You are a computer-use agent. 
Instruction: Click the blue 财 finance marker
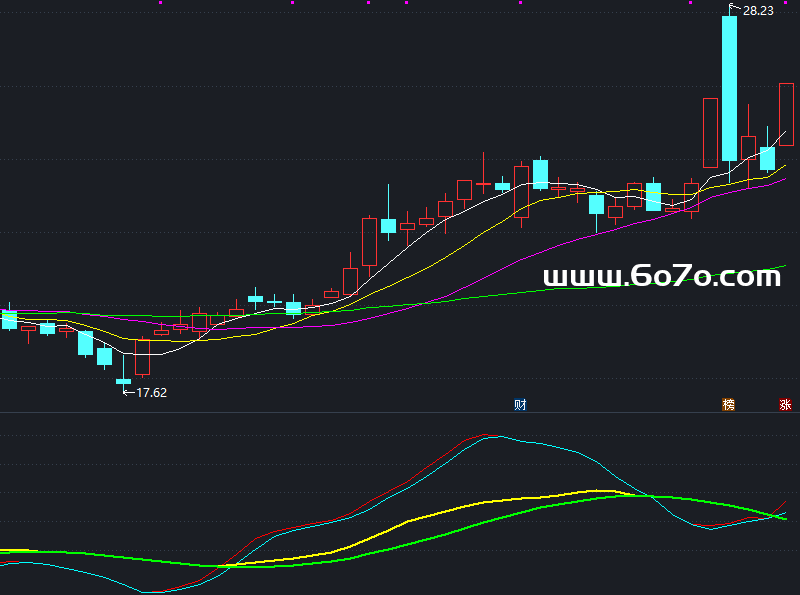coord(520,405)
